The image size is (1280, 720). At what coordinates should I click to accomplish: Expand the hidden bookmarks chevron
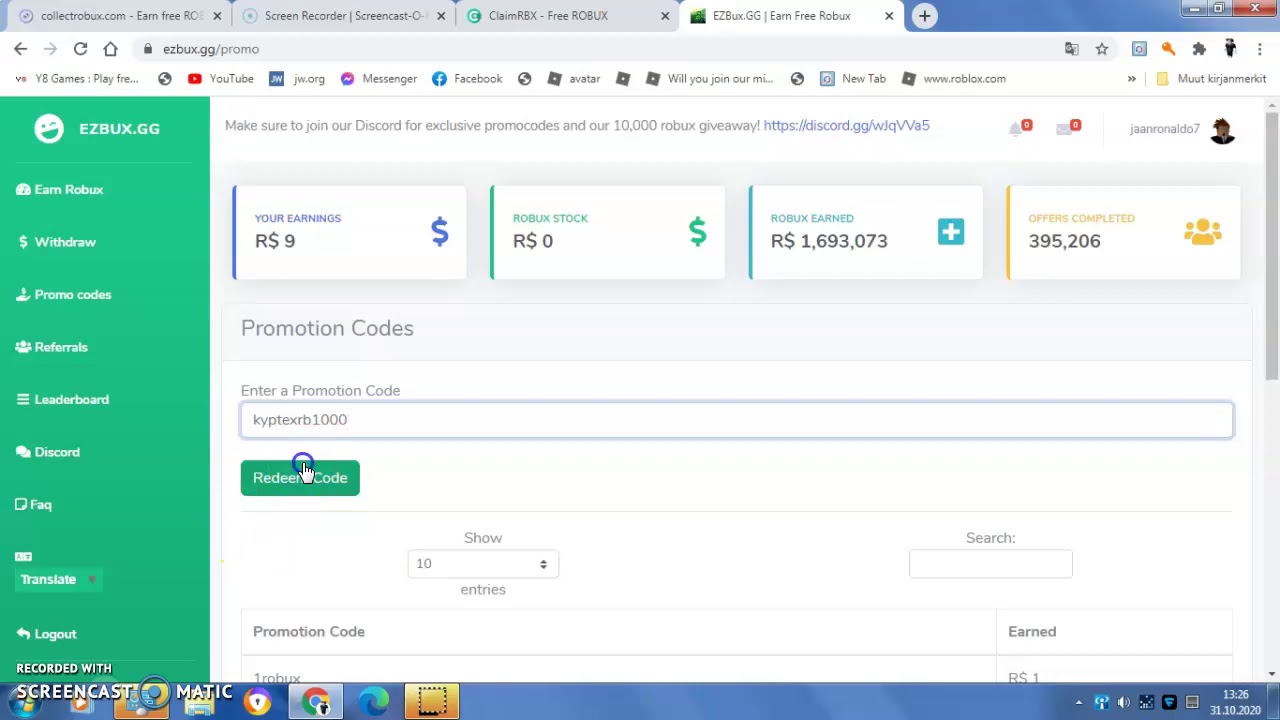1132,78
